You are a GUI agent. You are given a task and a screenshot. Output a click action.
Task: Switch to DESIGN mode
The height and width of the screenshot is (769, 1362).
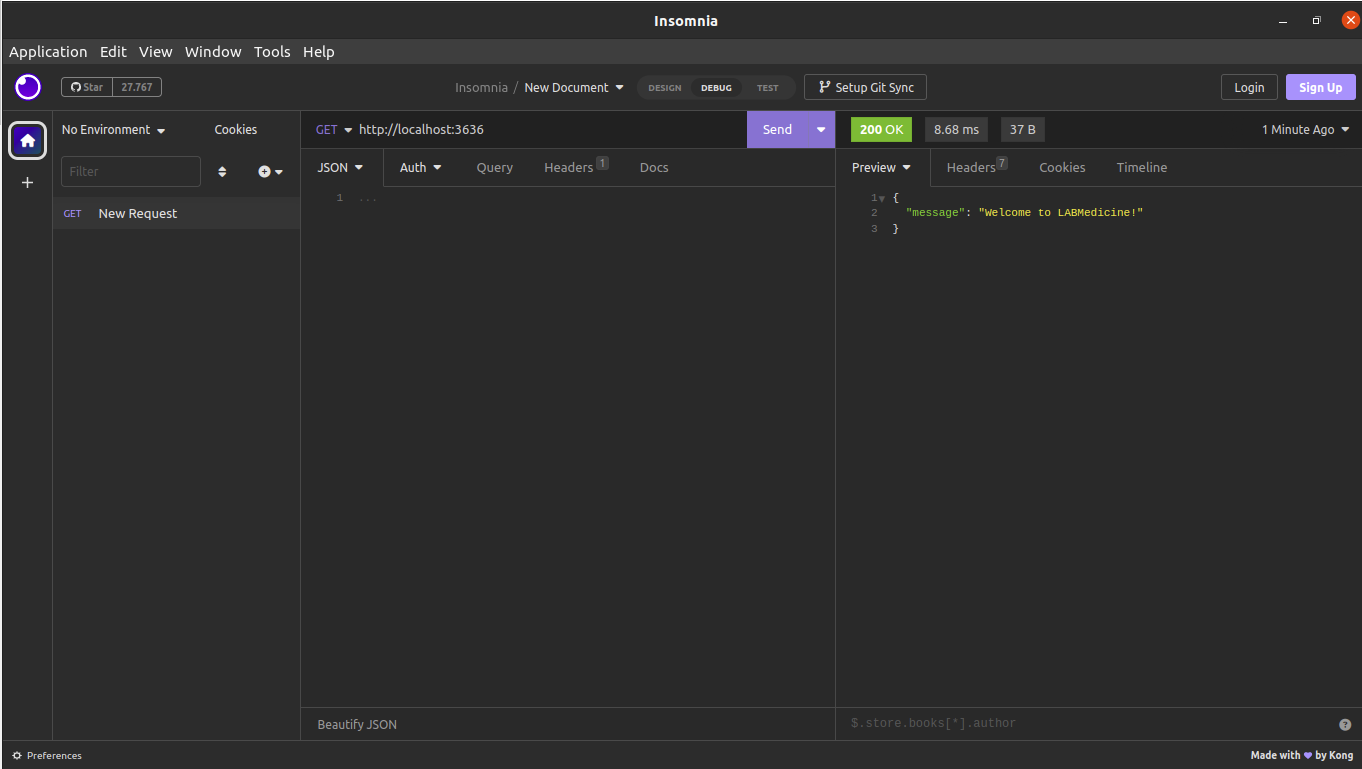pyautogui.click(x=665, y=88)
